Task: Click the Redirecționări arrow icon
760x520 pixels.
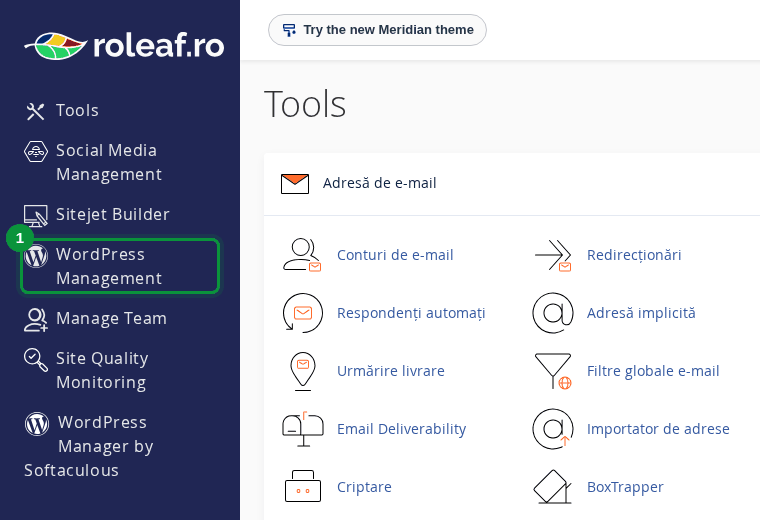Action: pyautogui.click(x=553, y=255)
